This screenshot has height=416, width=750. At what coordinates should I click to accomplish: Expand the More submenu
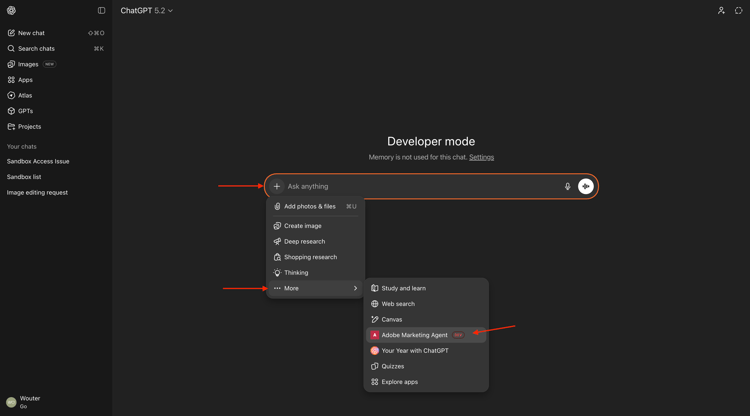315,288
